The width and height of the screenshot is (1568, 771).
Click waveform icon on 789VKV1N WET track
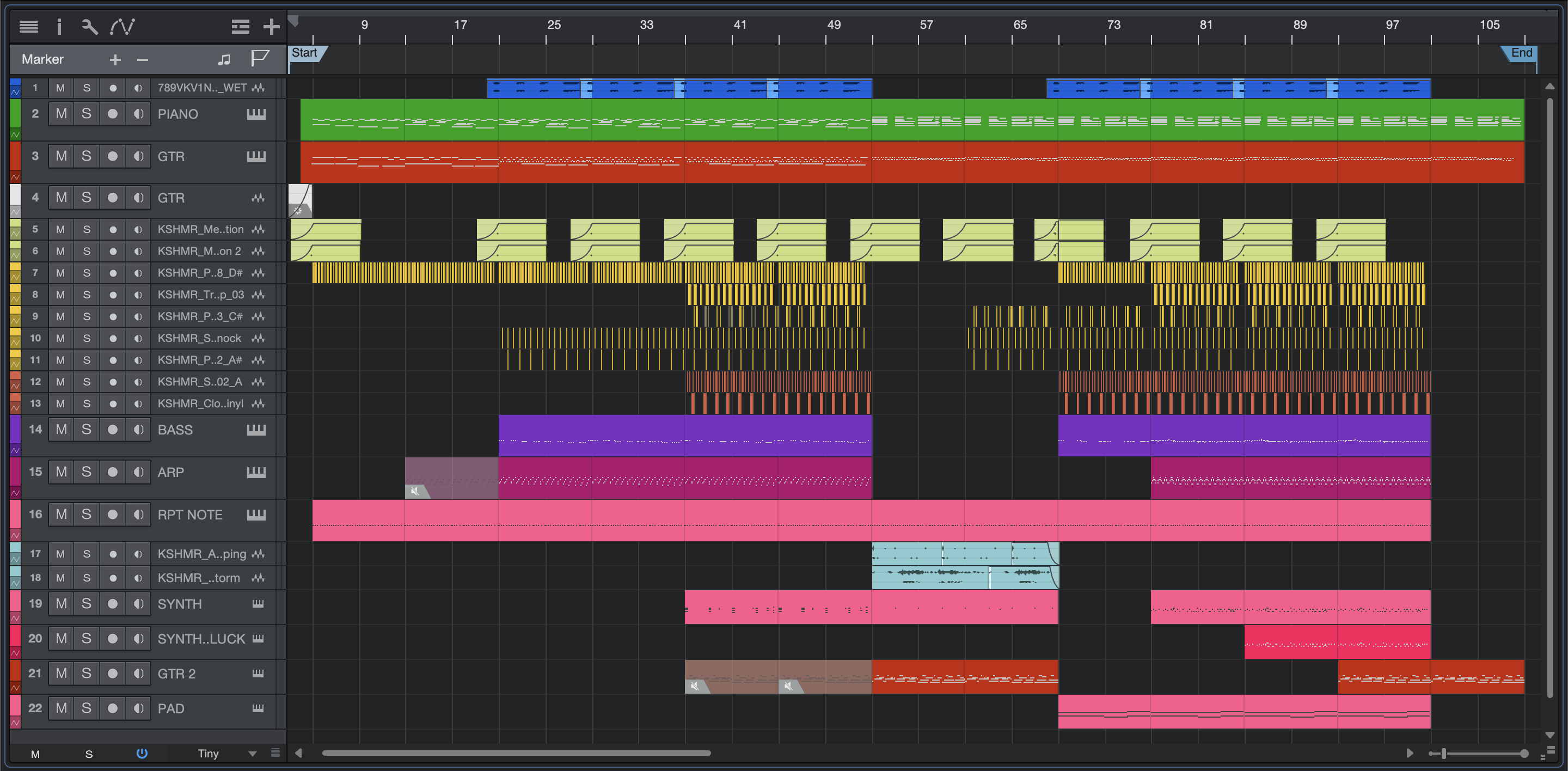258,88
